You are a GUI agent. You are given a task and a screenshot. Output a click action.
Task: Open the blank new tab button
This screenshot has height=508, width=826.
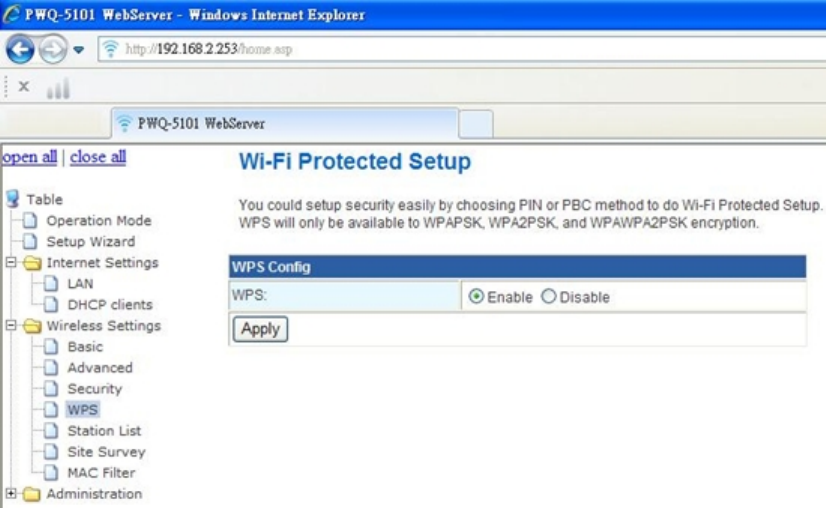point(476,124)
